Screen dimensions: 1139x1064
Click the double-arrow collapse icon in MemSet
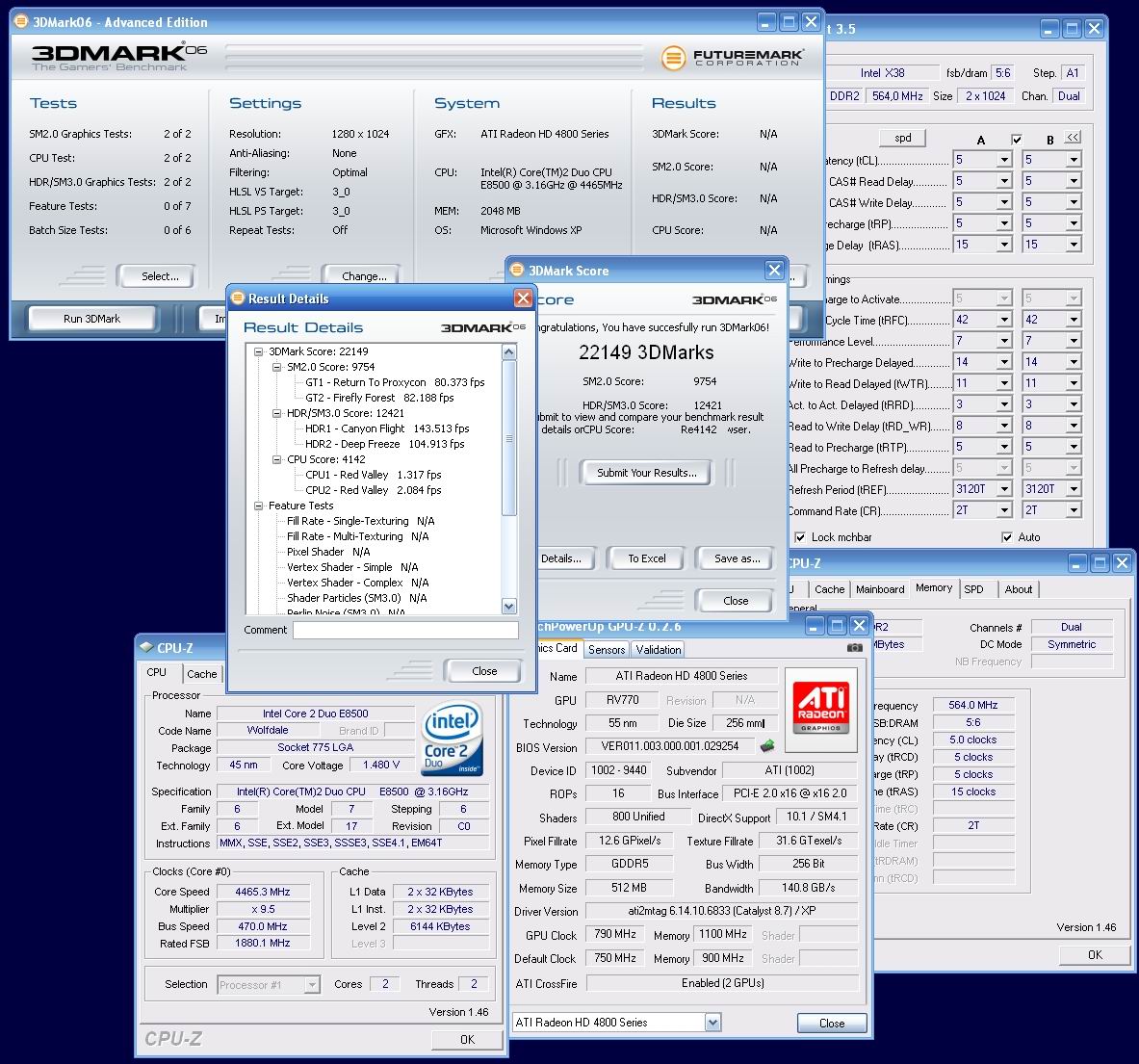tap(1073, 138)
